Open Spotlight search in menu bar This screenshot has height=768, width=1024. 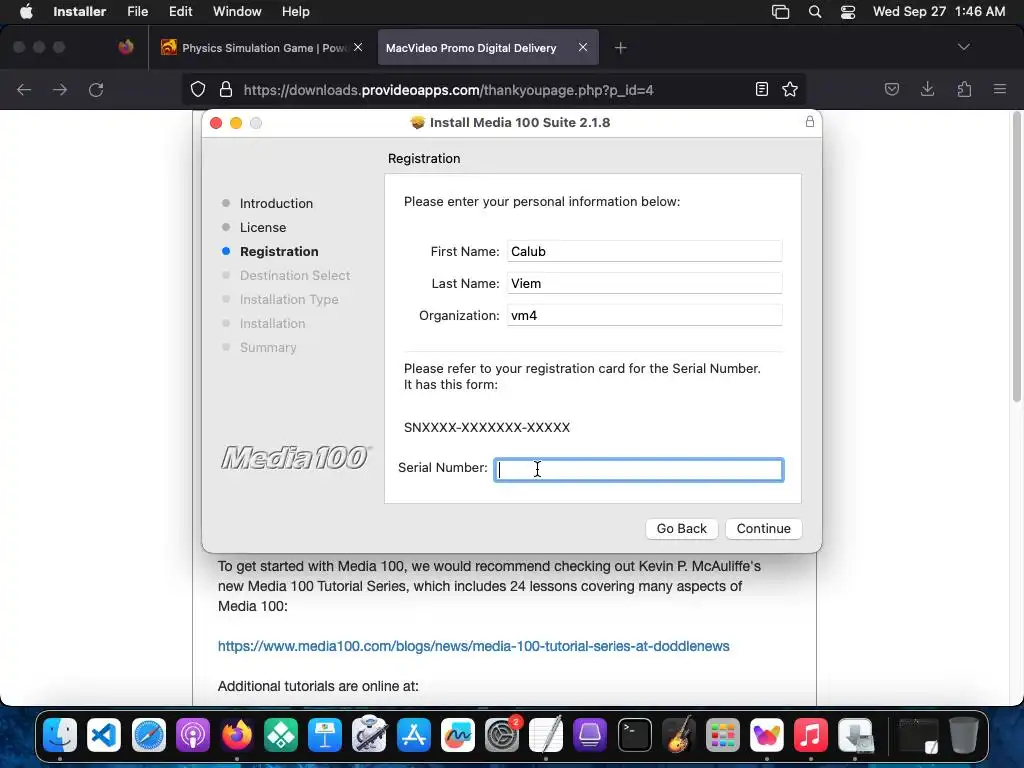pos(814,12)
